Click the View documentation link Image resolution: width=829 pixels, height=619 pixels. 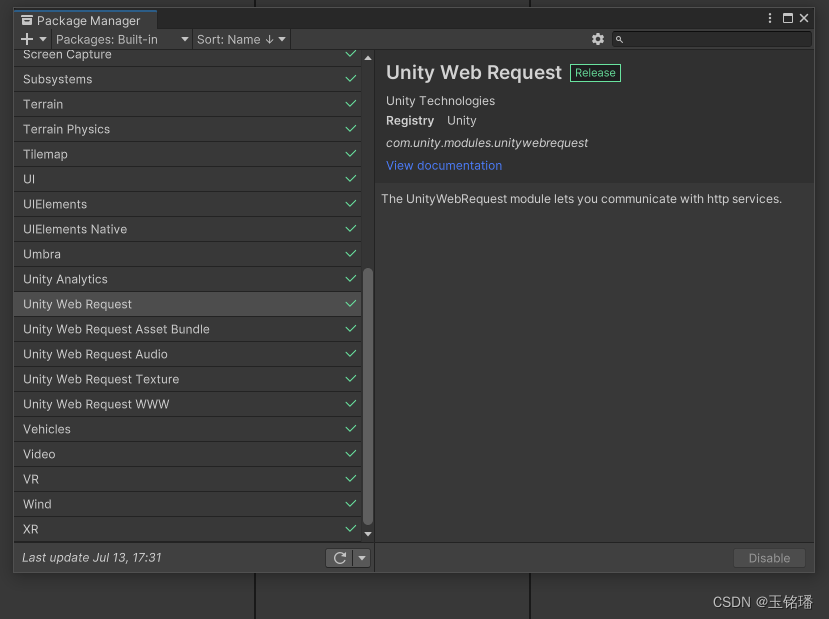444,165
